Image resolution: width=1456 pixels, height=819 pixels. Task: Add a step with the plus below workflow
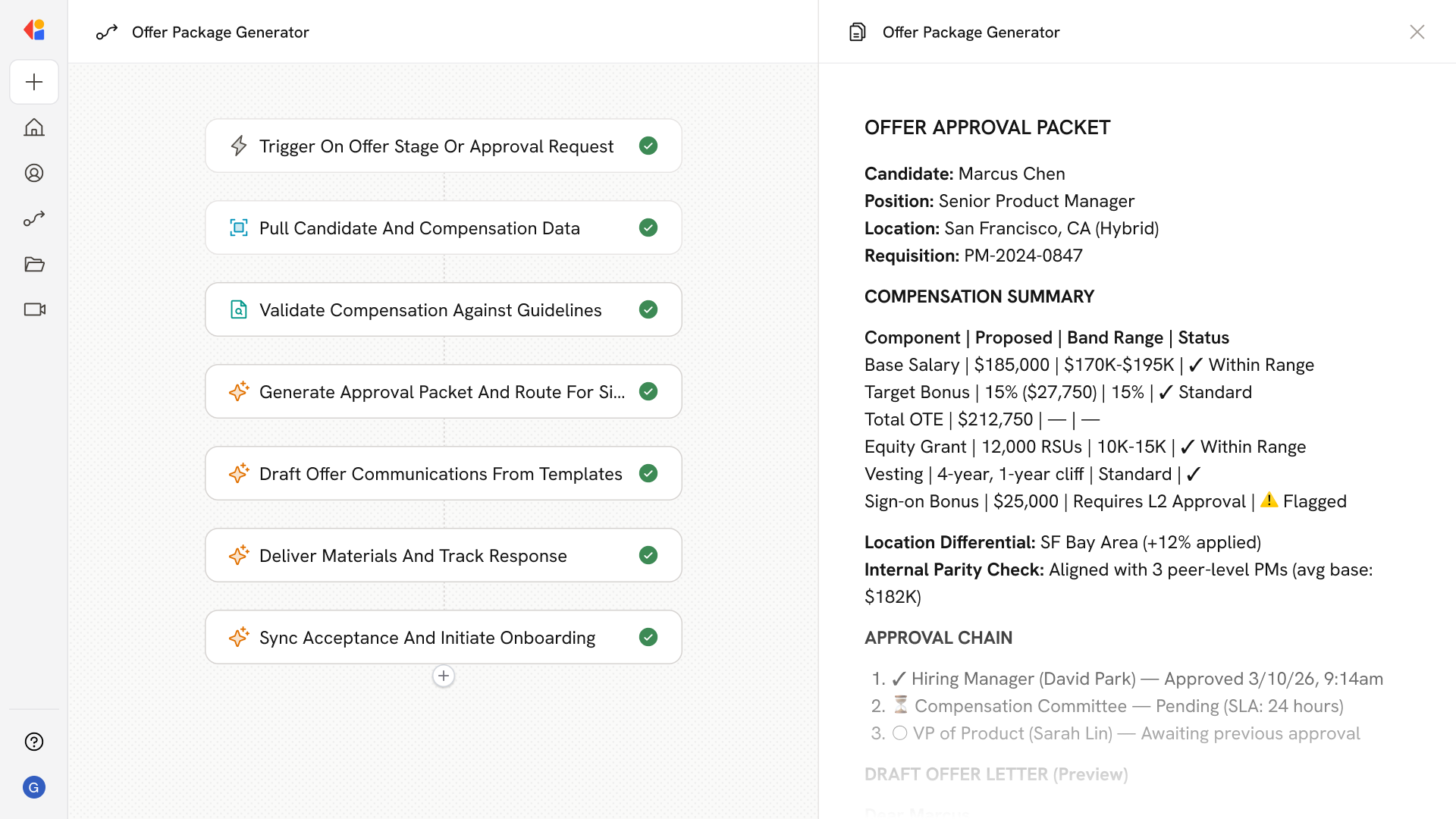(444, 676)
